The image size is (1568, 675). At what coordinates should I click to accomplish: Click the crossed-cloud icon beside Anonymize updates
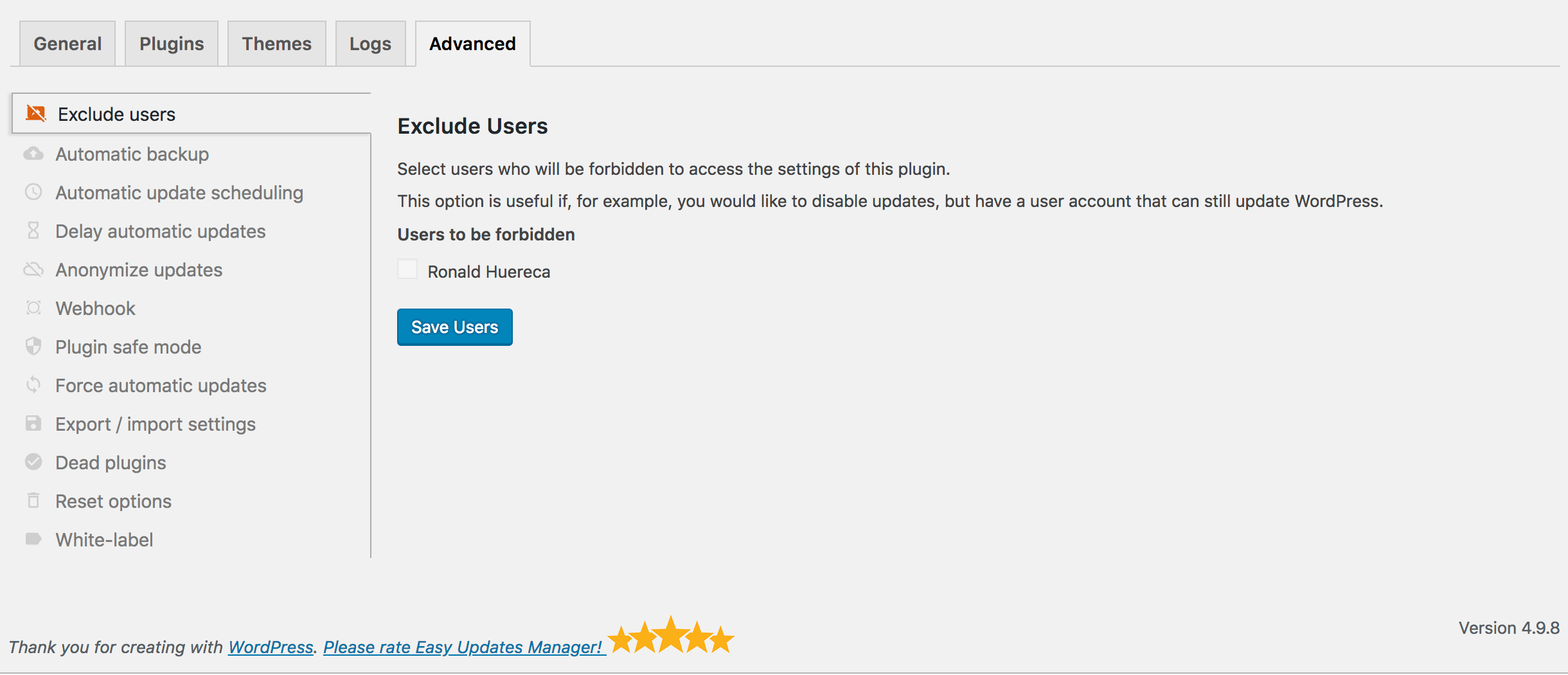(33, 269)
